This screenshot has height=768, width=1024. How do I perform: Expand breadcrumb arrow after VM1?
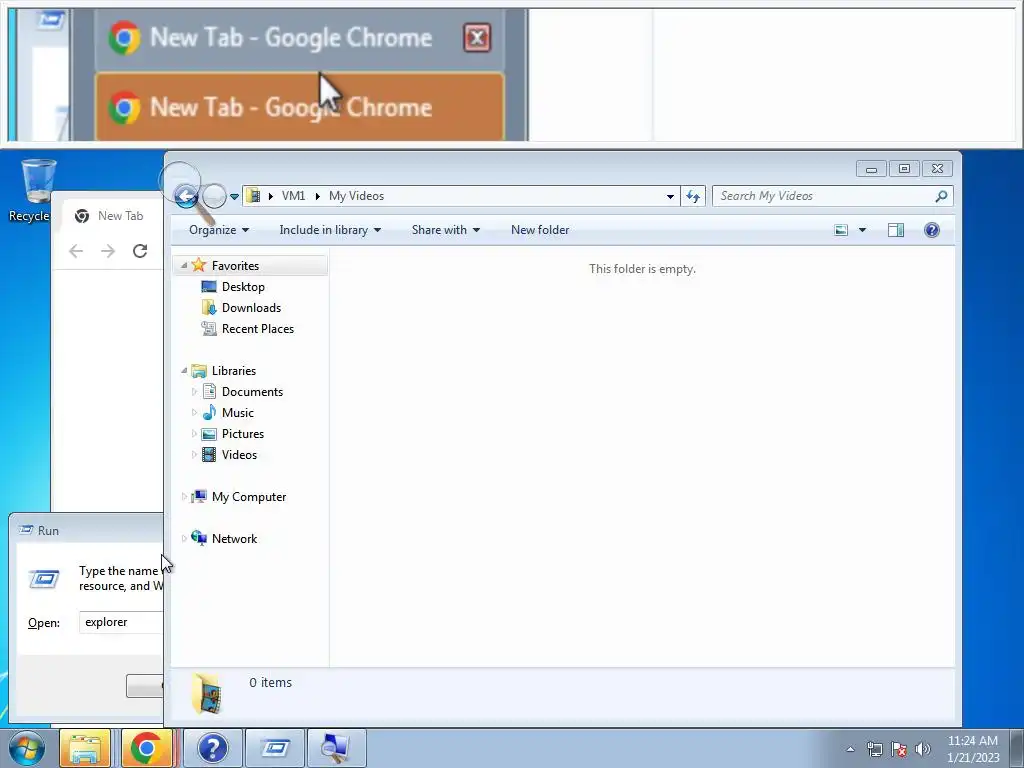(x=317, y=196)
